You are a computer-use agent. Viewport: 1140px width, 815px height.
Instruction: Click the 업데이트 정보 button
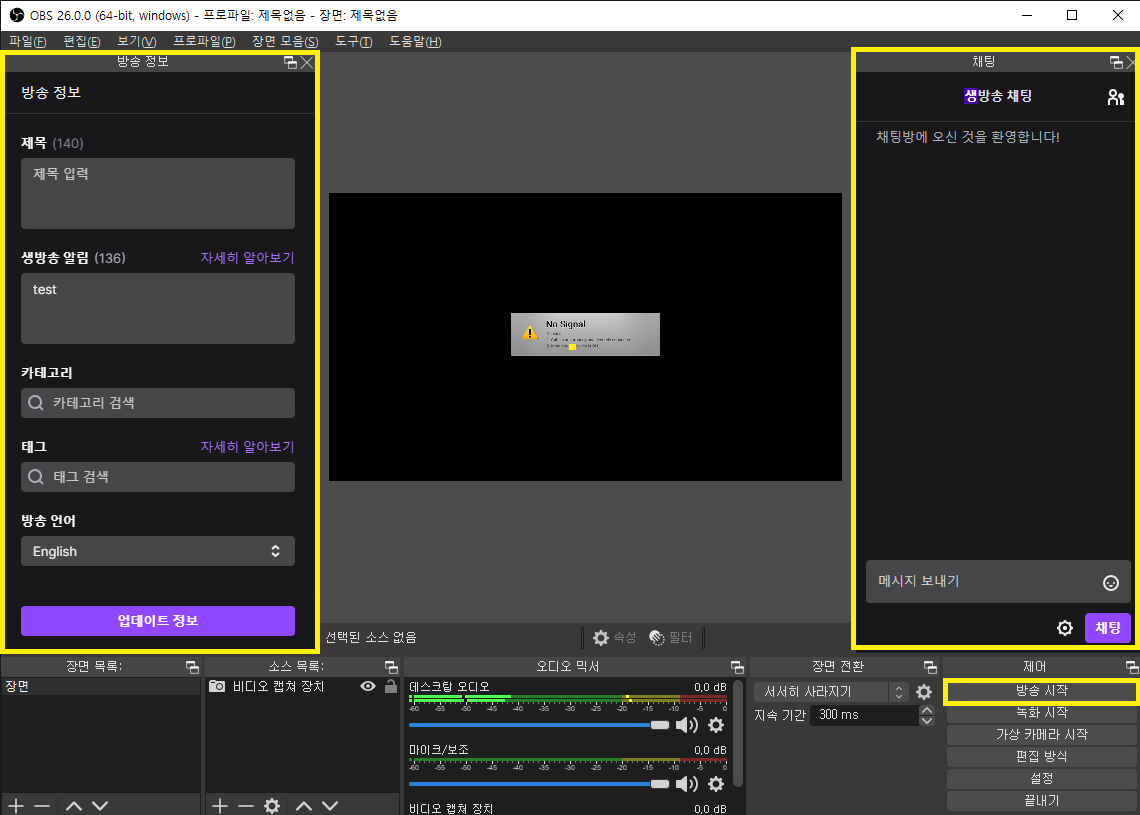click(x=158, y=621)
